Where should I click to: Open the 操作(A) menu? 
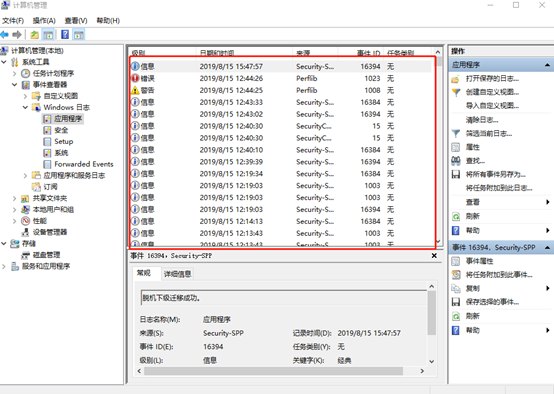(44, 20)
